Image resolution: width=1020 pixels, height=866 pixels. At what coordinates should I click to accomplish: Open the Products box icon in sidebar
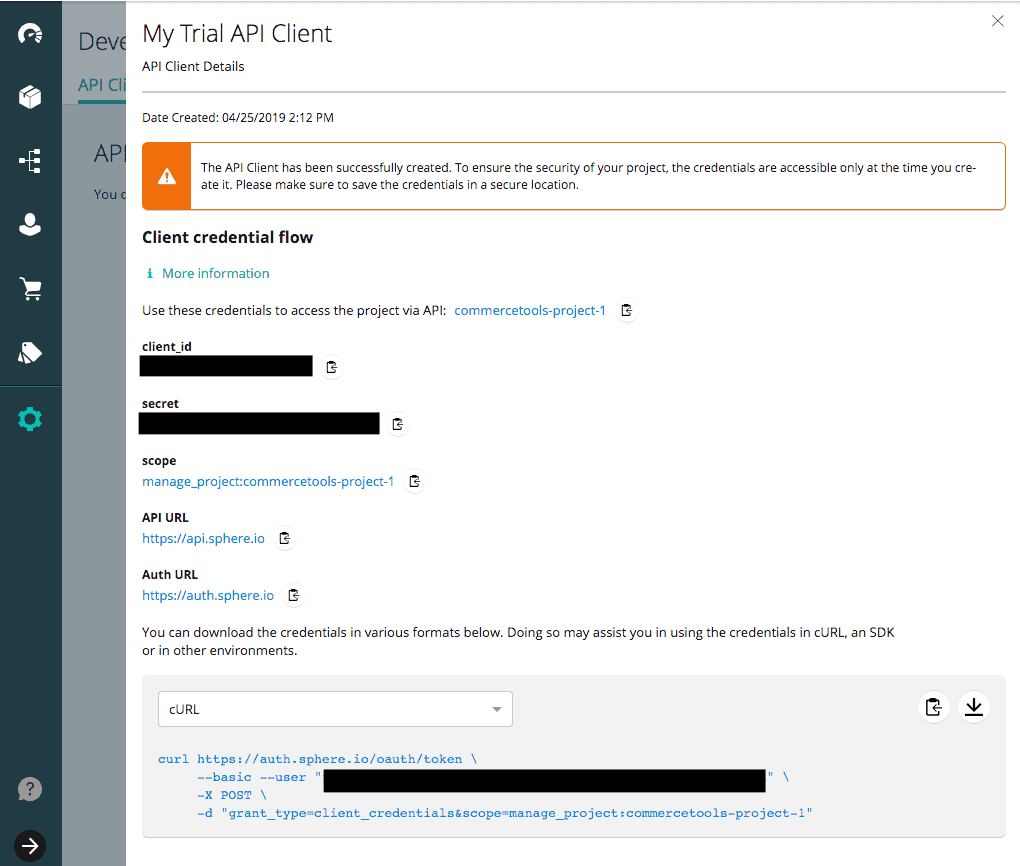click(30, 97)
